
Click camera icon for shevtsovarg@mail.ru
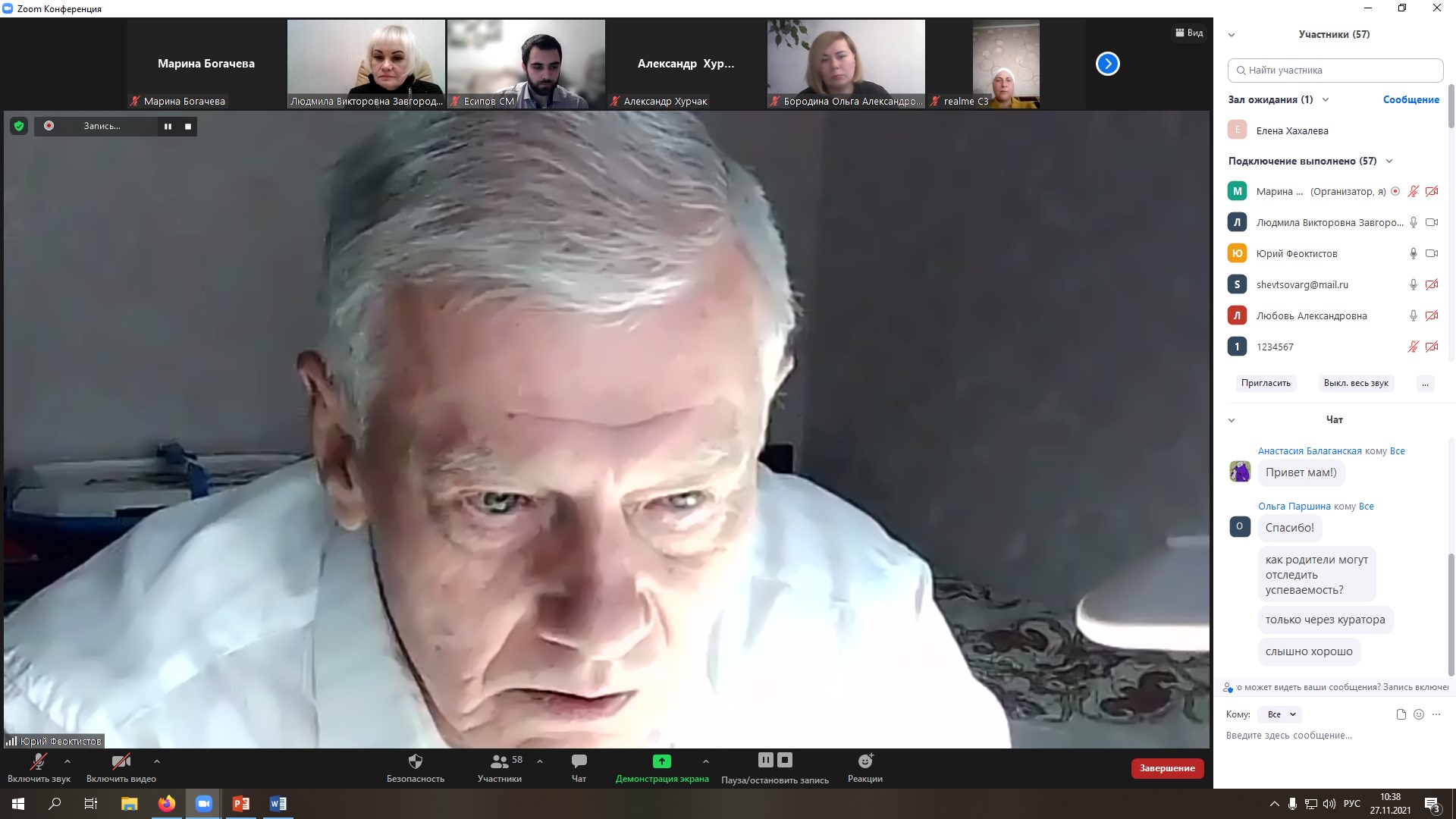coord(1432,285)
